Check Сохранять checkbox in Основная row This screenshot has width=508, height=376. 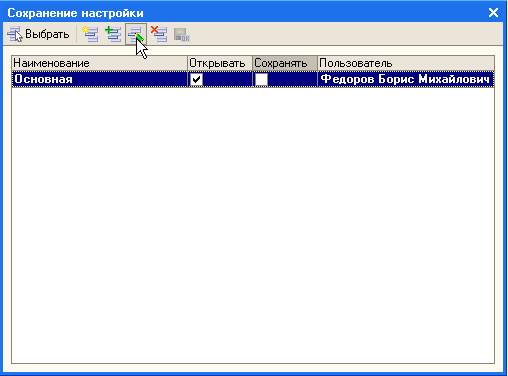coord(261,80)
